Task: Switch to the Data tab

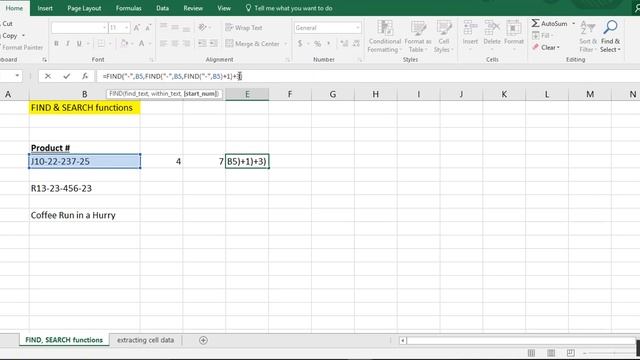Action: click(162, 8)
